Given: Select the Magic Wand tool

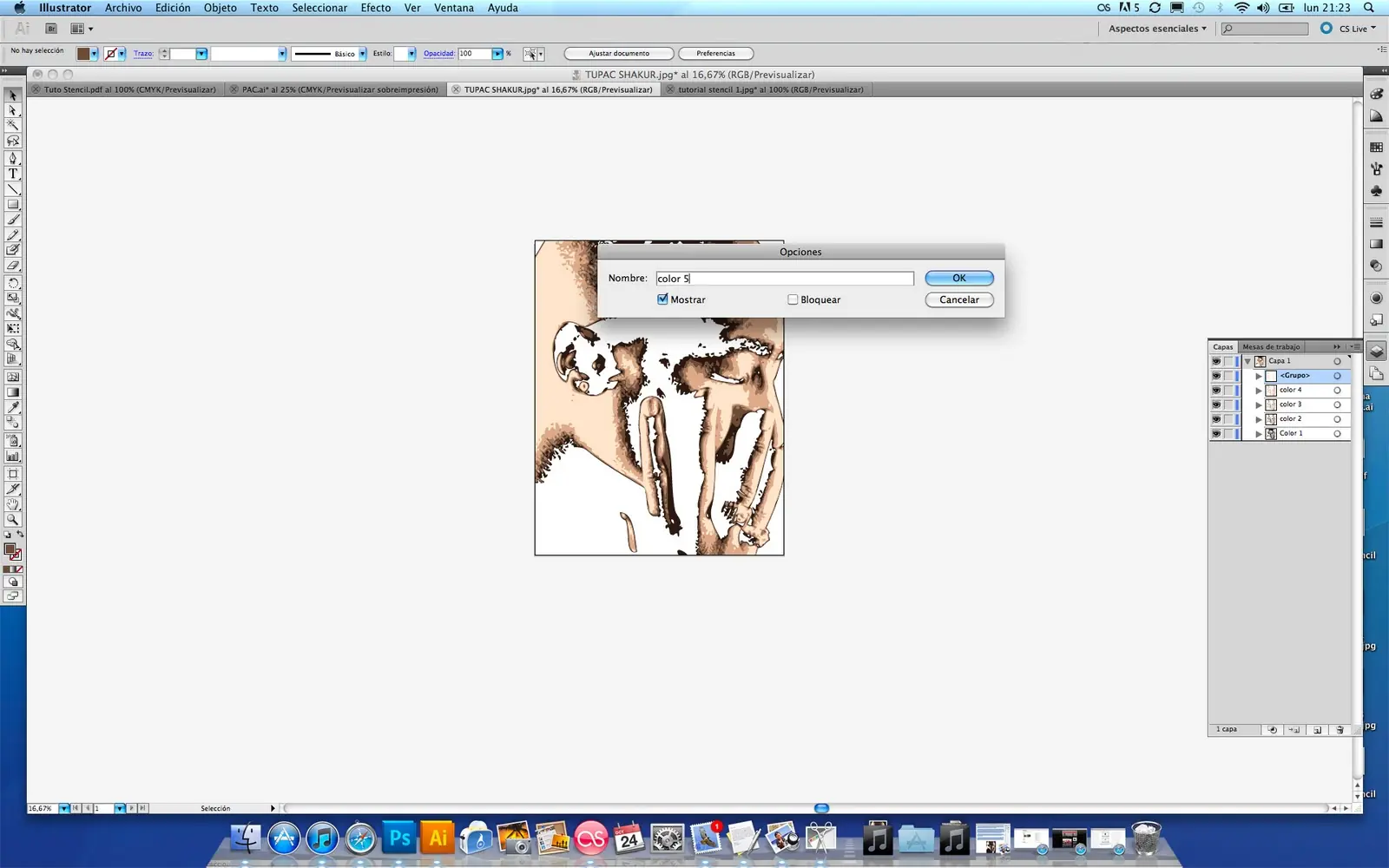Looking at the screenshot, I should pyautogui.click(x=13, y=125).
